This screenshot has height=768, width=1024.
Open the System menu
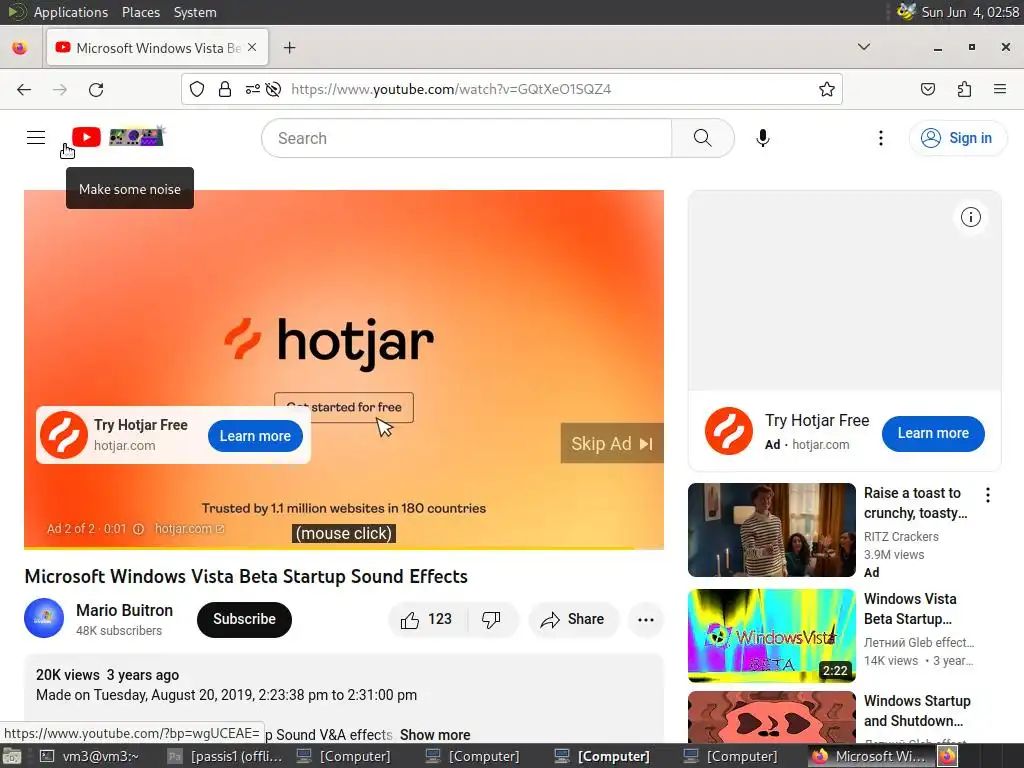click(195, 12)
